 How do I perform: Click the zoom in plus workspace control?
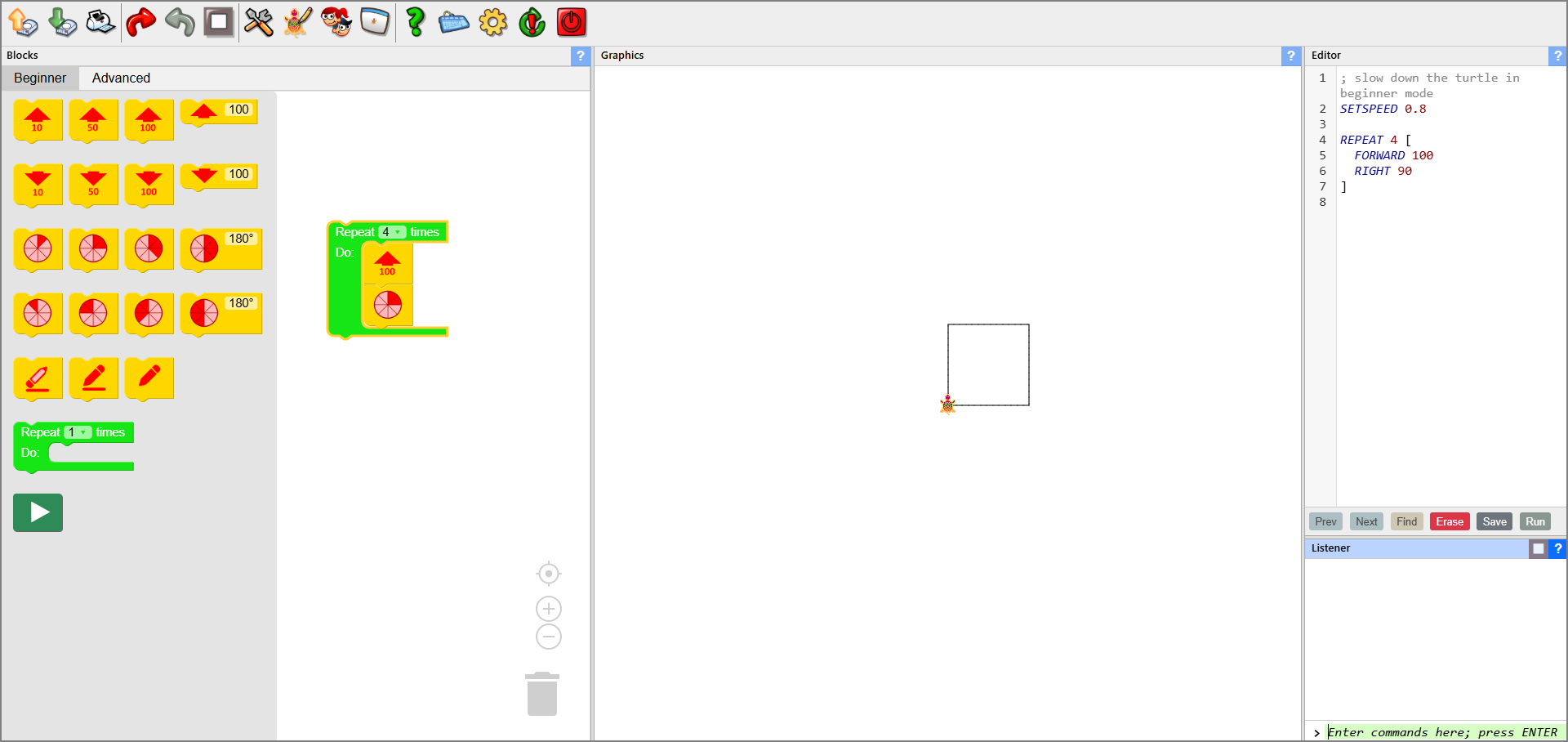tap(549, 609)
